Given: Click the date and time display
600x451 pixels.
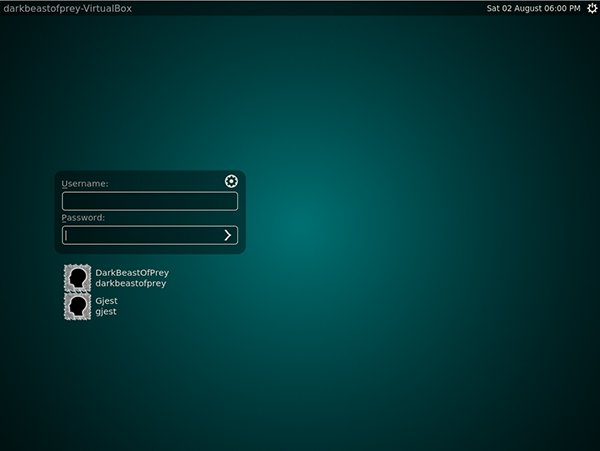Looking at the screenshot, I should click(x=533, y=8).
